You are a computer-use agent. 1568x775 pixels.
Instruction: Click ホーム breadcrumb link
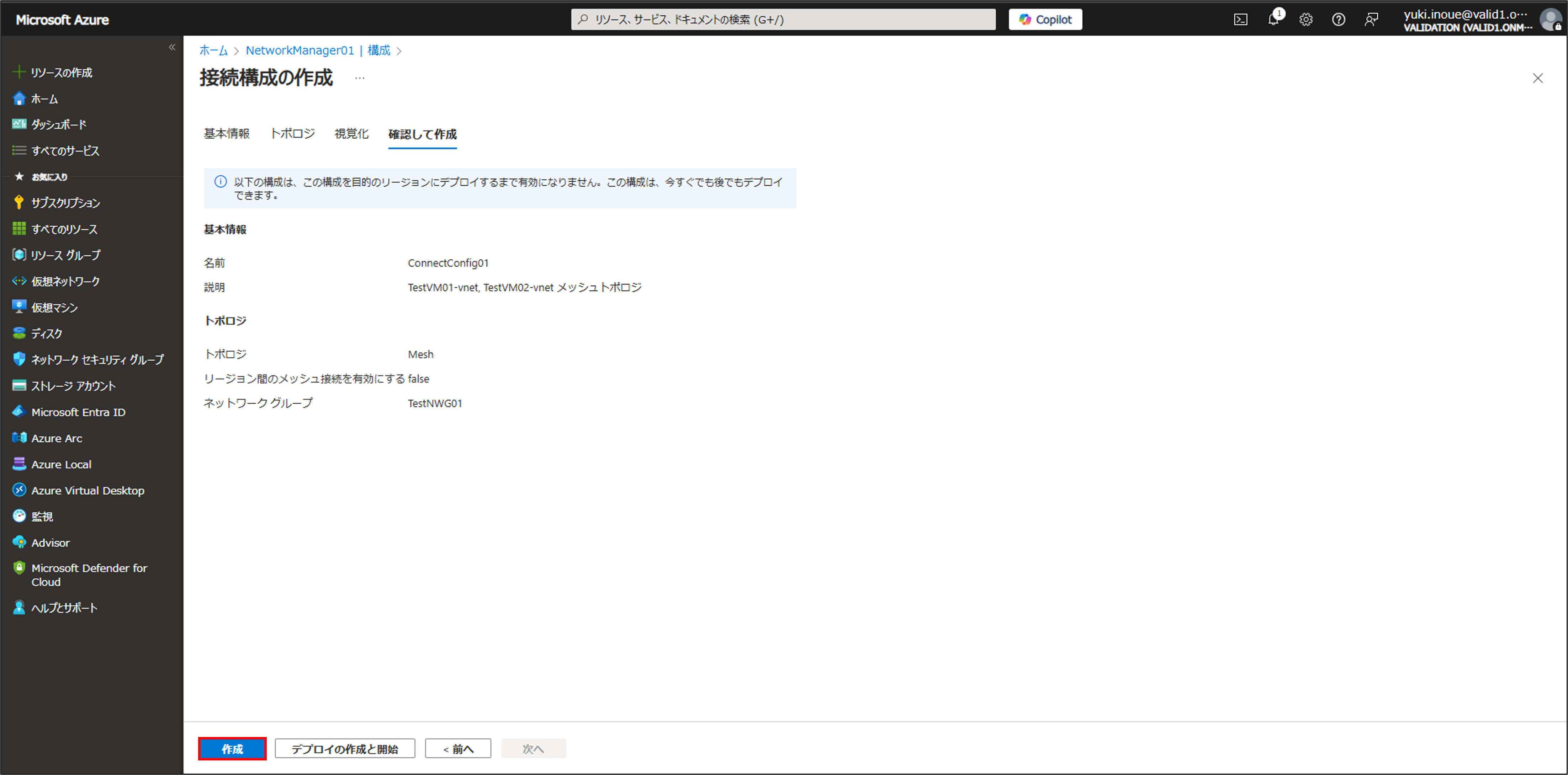214,51
